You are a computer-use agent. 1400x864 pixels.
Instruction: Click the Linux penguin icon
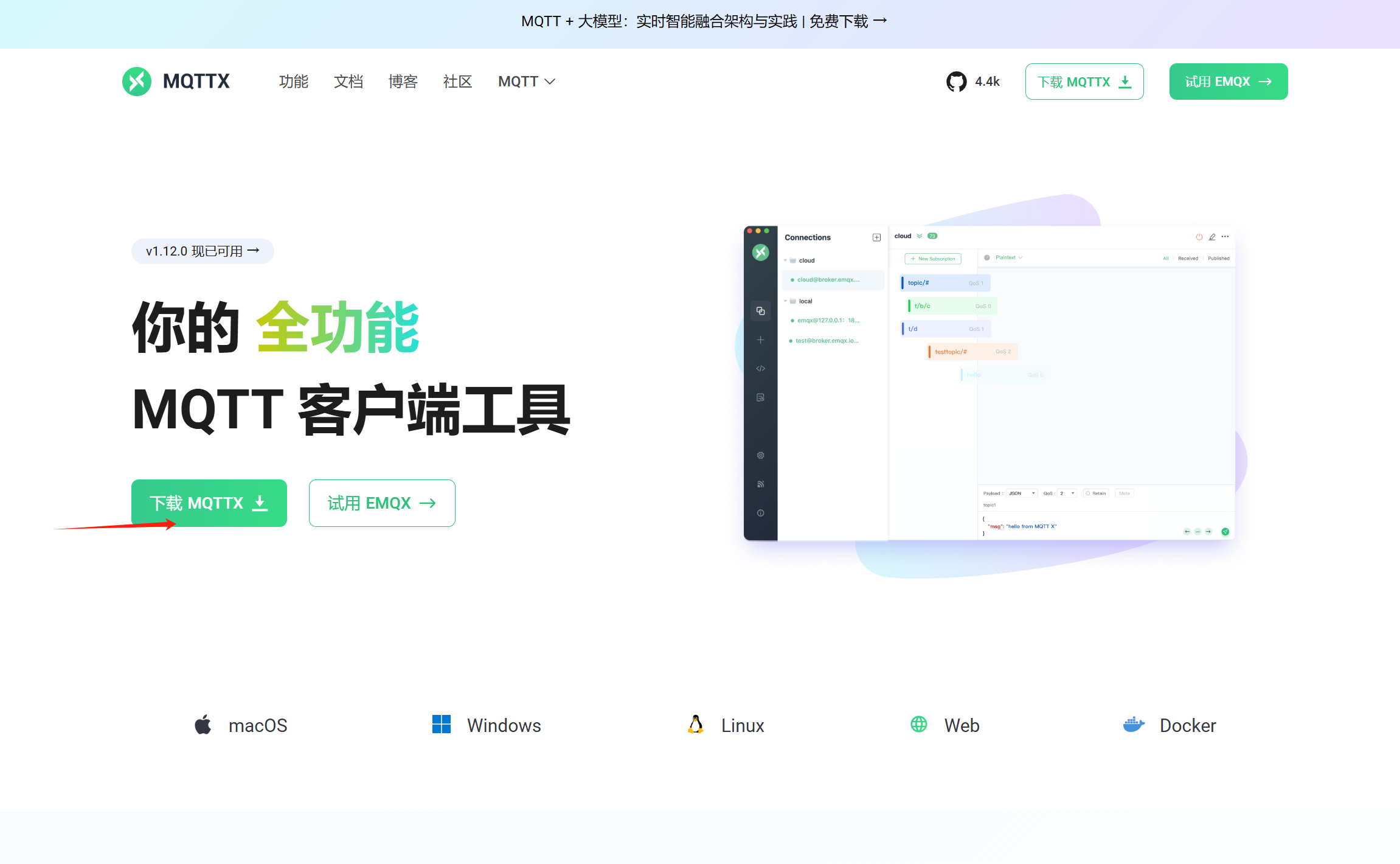pos(696,724)
